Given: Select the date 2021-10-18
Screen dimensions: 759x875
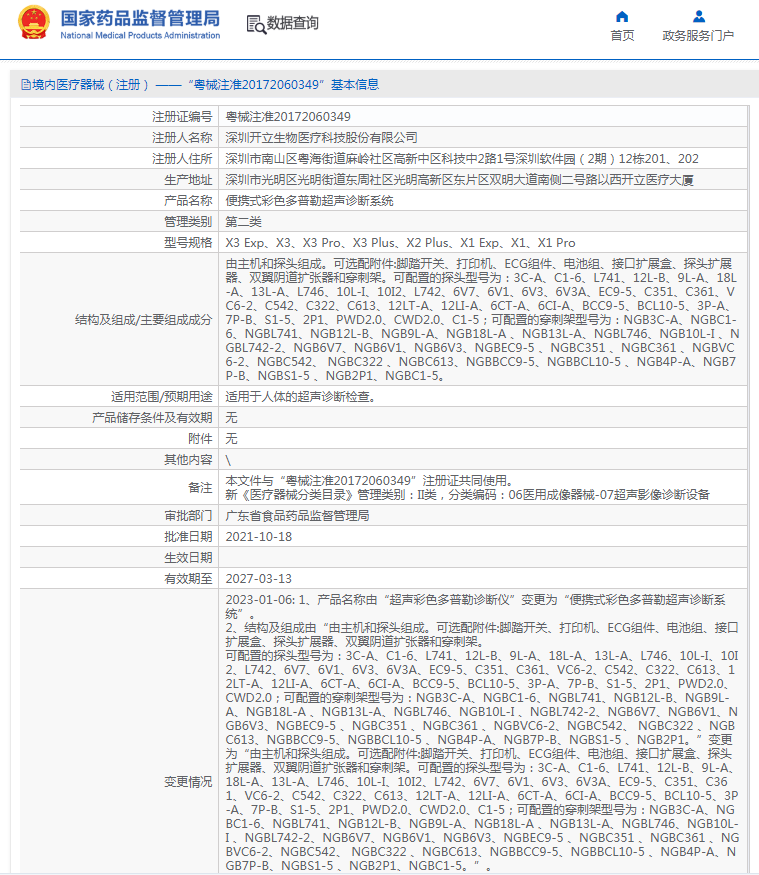Looking at the screenshot, I should pos(258,537).
